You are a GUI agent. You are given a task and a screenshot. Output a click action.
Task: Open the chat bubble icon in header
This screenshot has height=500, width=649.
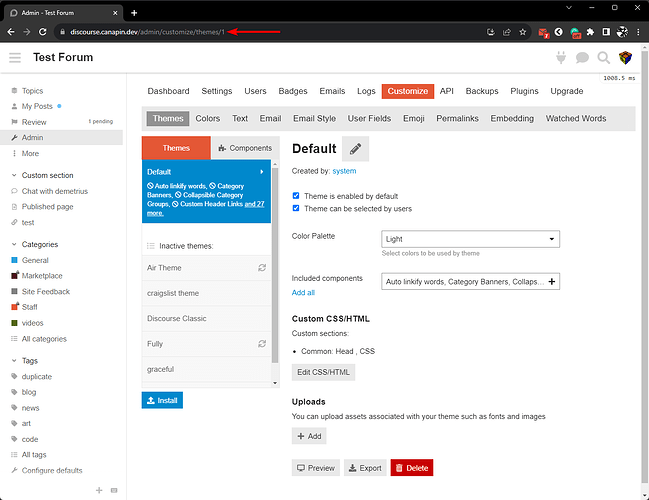(582, 58)
